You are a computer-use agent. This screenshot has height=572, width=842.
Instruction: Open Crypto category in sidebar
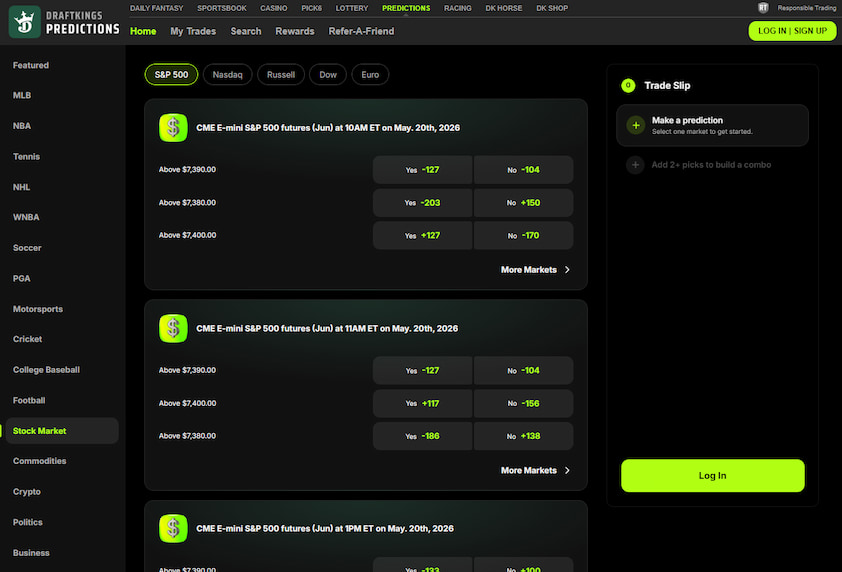click(x=27, y=491)
